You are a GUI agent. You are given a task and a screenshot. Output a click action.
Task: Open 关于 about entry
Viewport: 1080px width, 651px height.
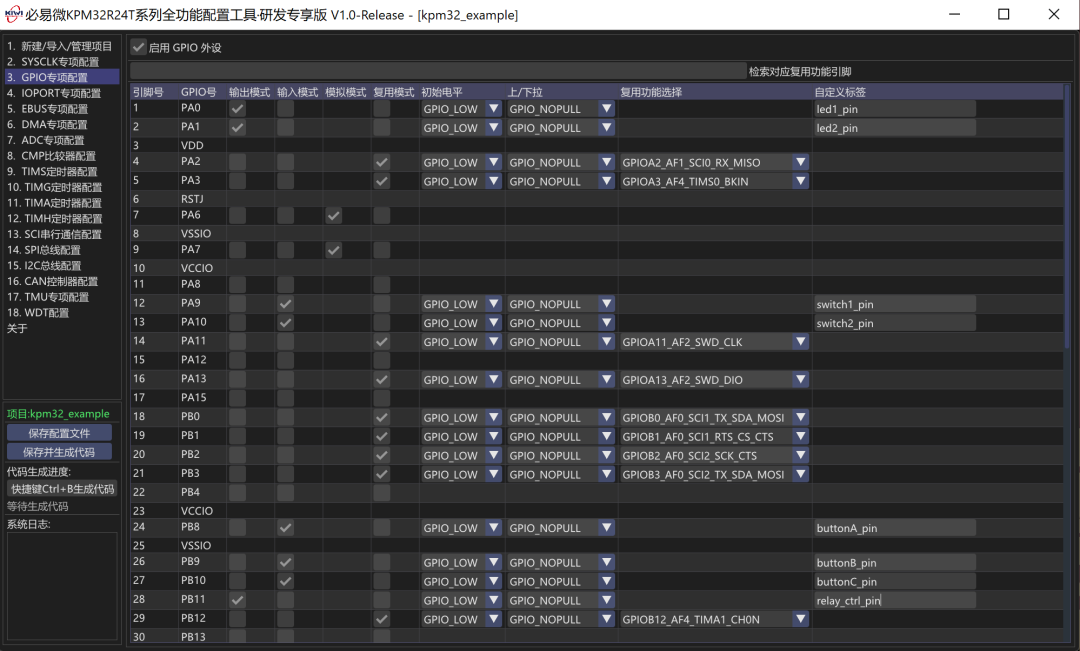tap(61, 329)
